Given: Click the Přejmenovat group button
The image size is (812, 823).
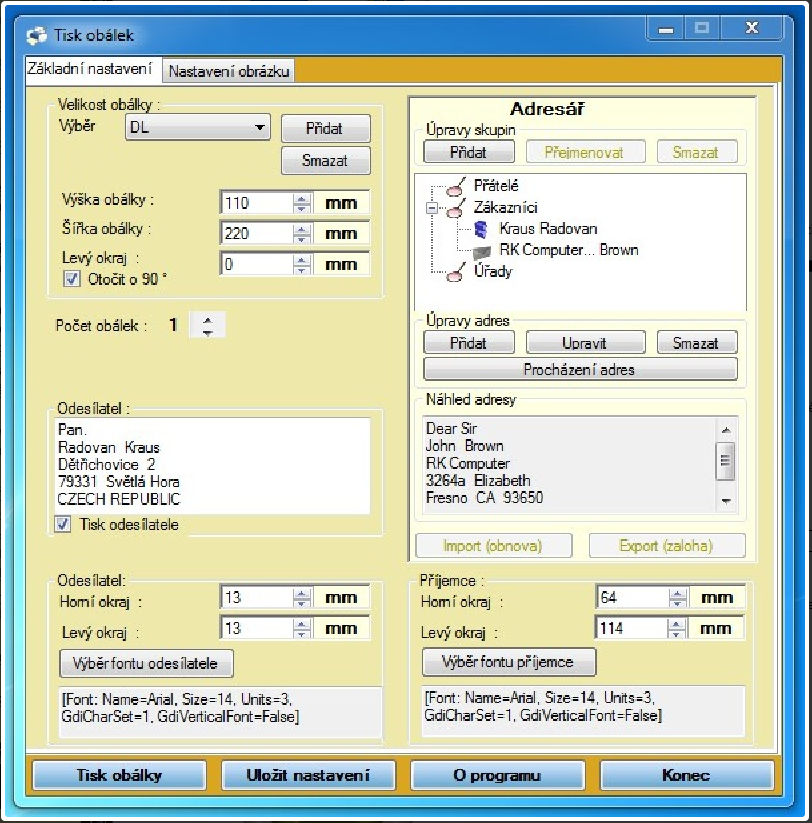Looking at the screenshot, I should click(x=585, y=152).
